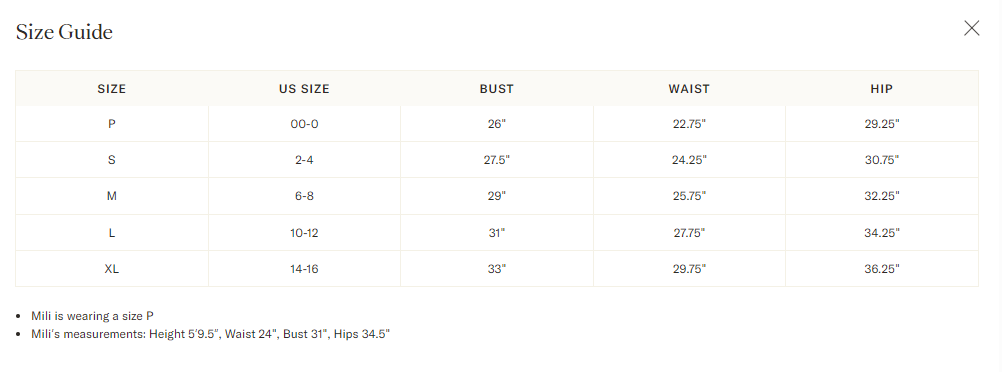Select the size M row label
Viewport: 1002px width, 372px height.
tap(112, 196)
